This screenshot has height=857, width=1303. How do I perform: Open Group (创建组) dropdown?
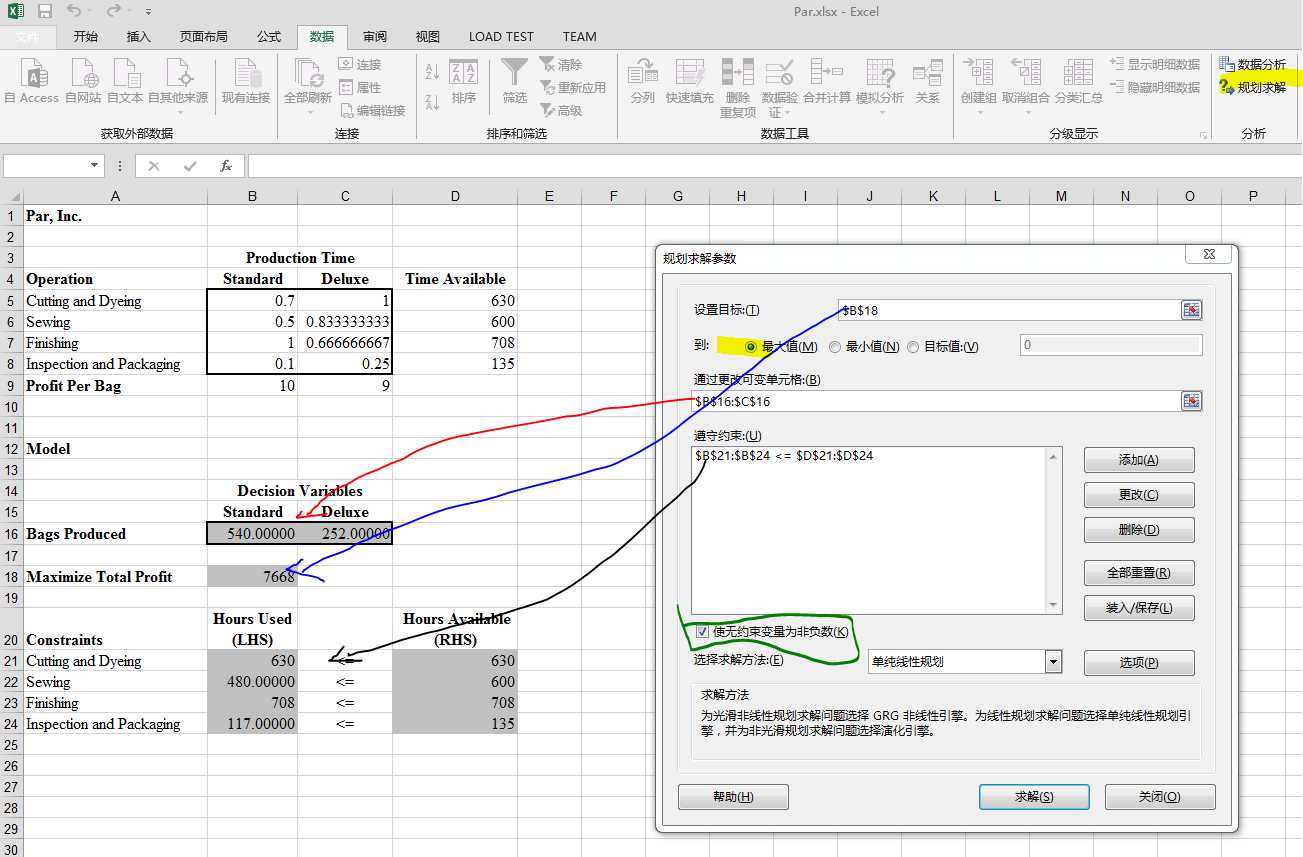coord(978,87)
